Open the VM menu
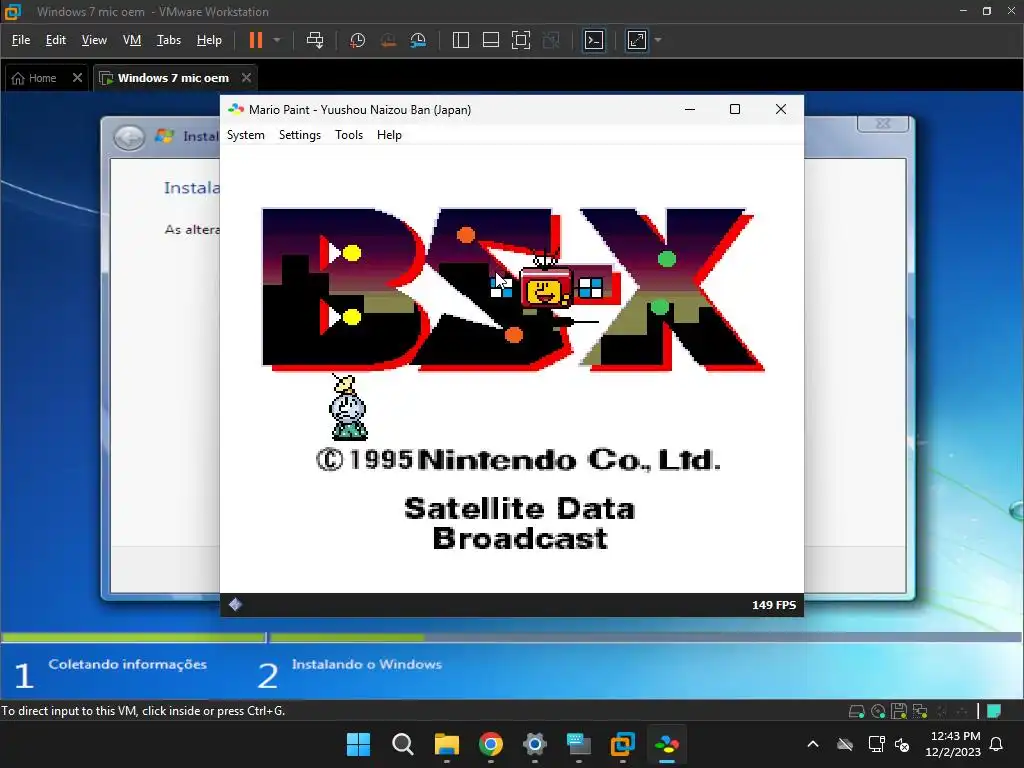The height and width of the screenshot is (768, 1024). pos(132,40)
